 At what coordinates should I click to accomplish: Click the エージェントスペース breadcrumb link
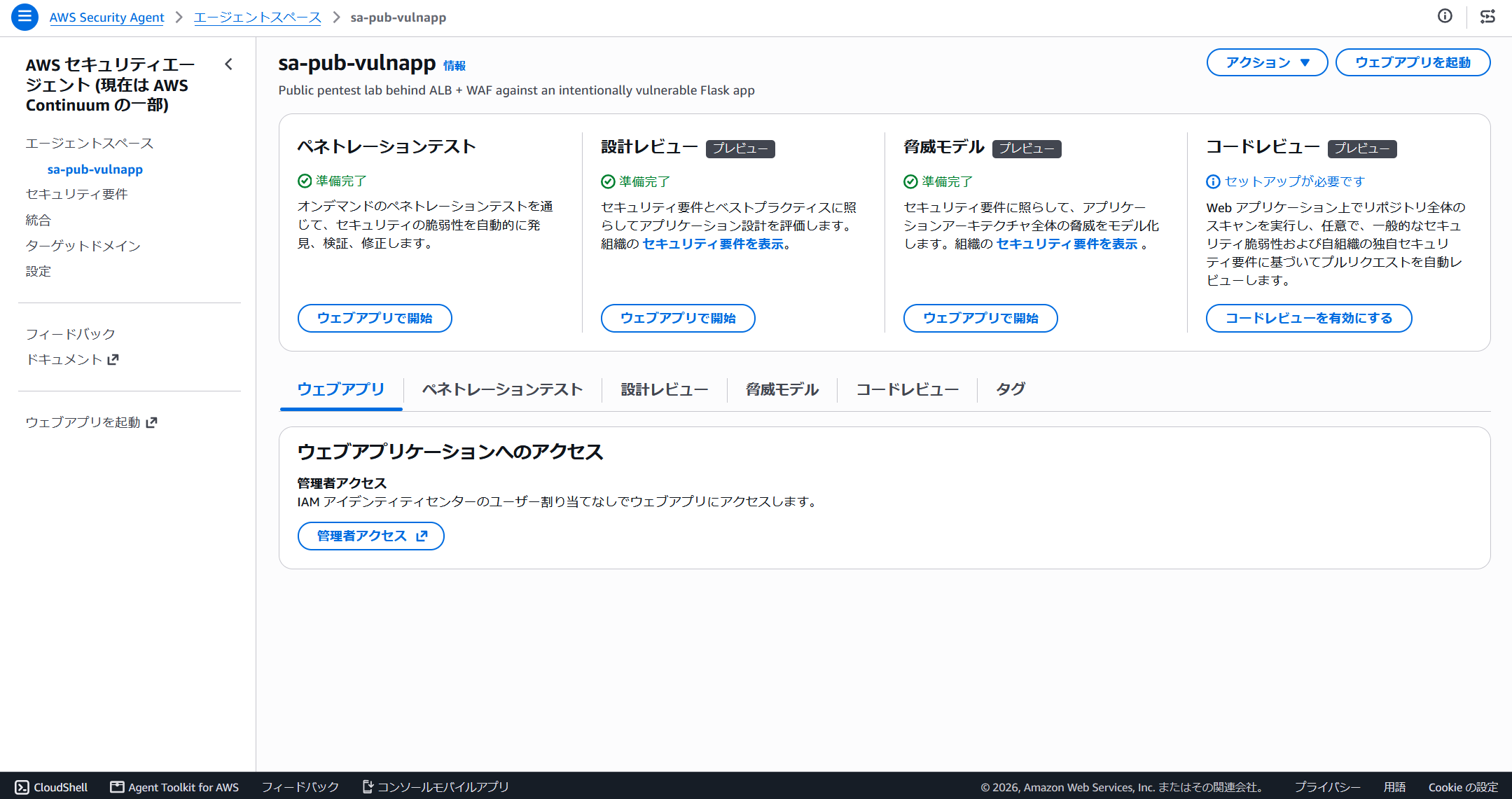pos(258,18)
